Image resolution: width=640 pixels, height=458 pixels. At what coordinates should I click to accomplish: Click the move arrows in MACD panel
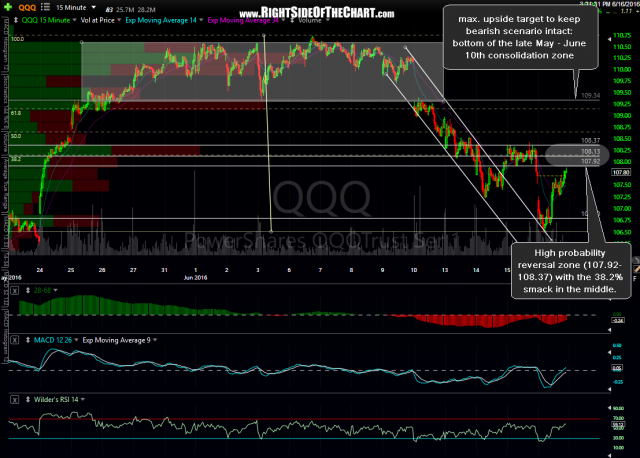pyautogui.click(x=28, y=340)
